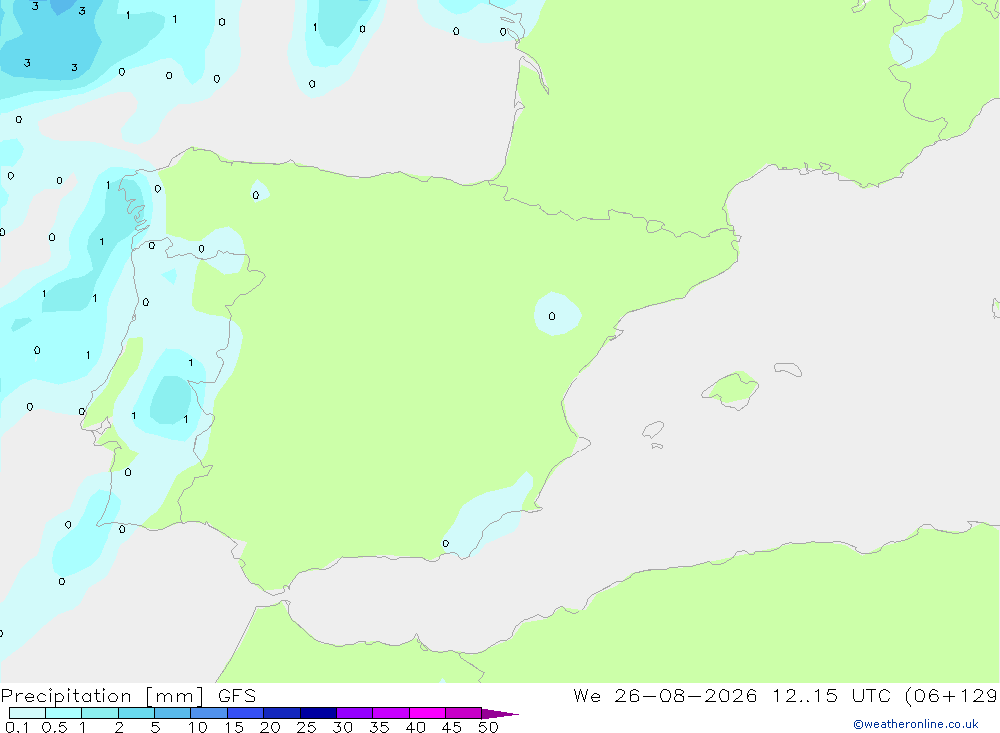The image size is (1000, 733).
Task: Click the green Mallorca island
Action: (x=732, y=389)
